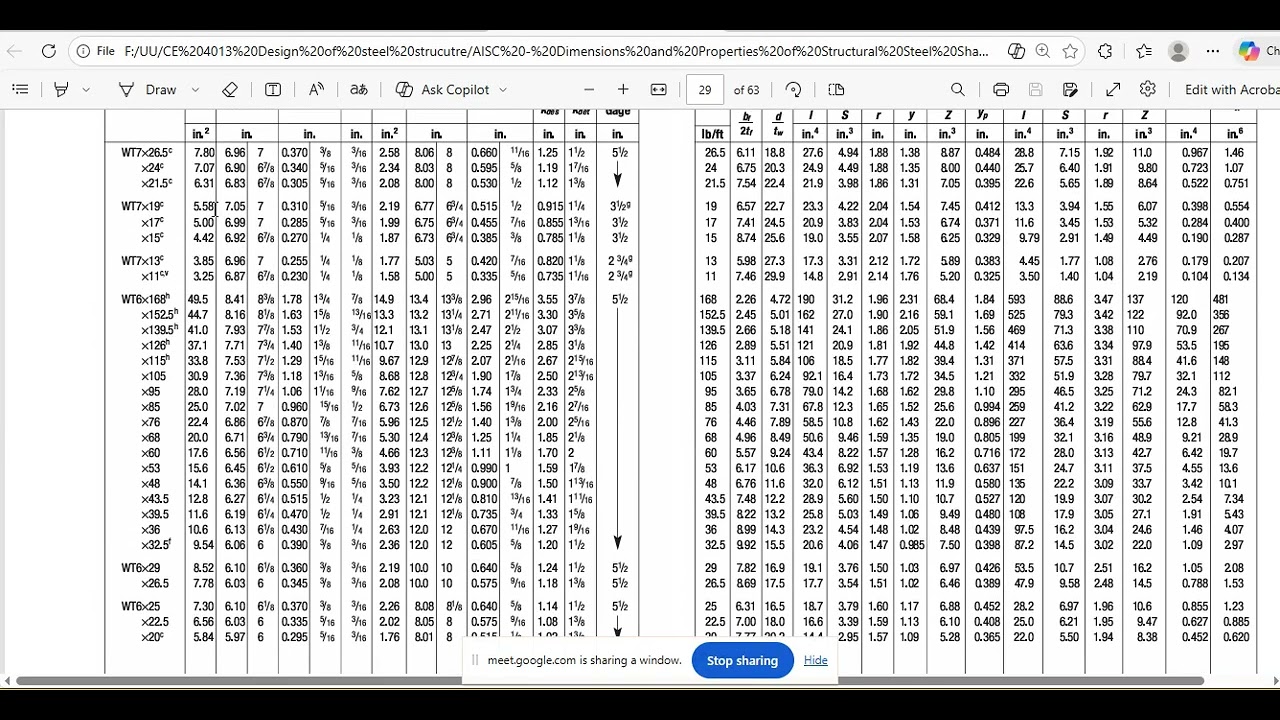
Task: Toggle Fit to width
Action: click(x=658, y=89)
